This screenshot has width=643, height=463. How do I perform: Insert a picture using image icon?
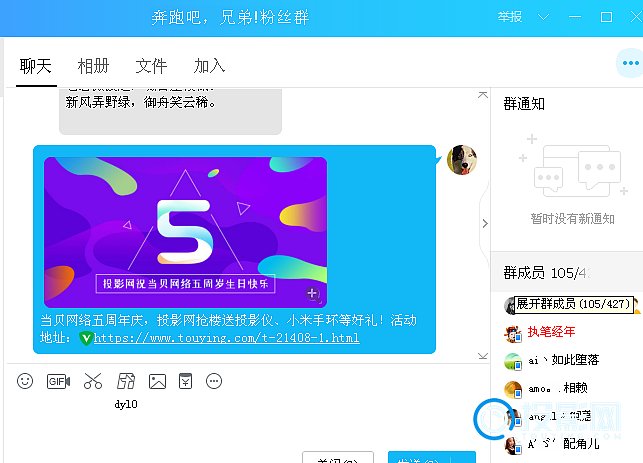click(157, 381)
